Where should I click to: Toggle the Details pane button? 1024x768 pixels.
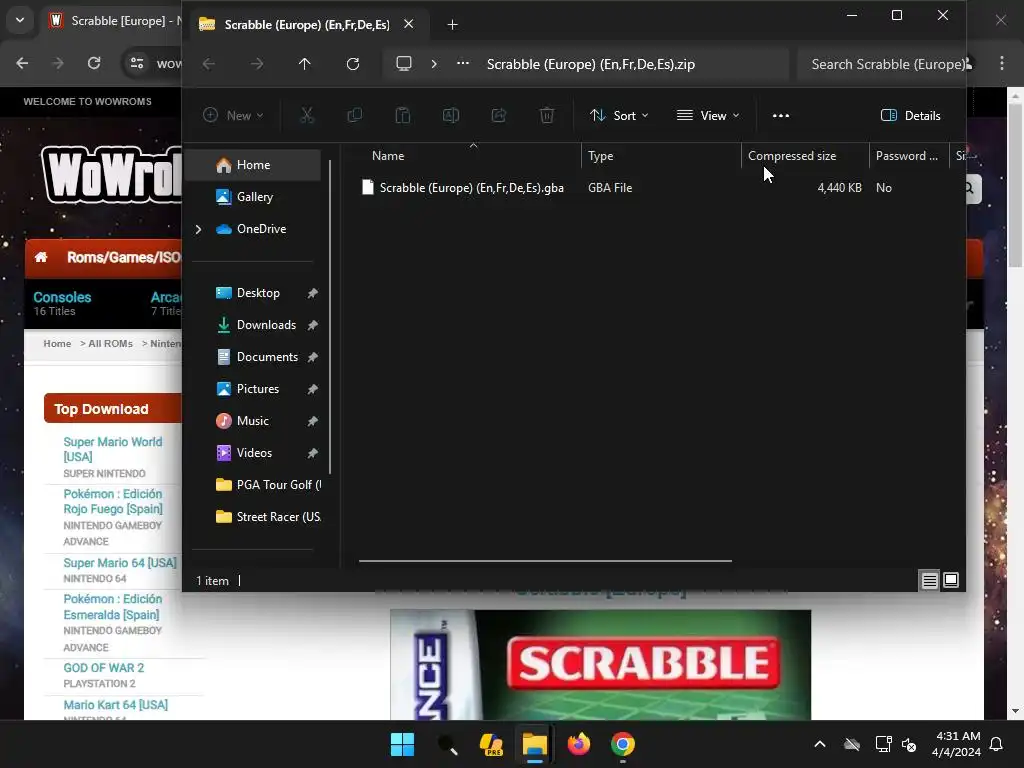[x=910, y=116]
